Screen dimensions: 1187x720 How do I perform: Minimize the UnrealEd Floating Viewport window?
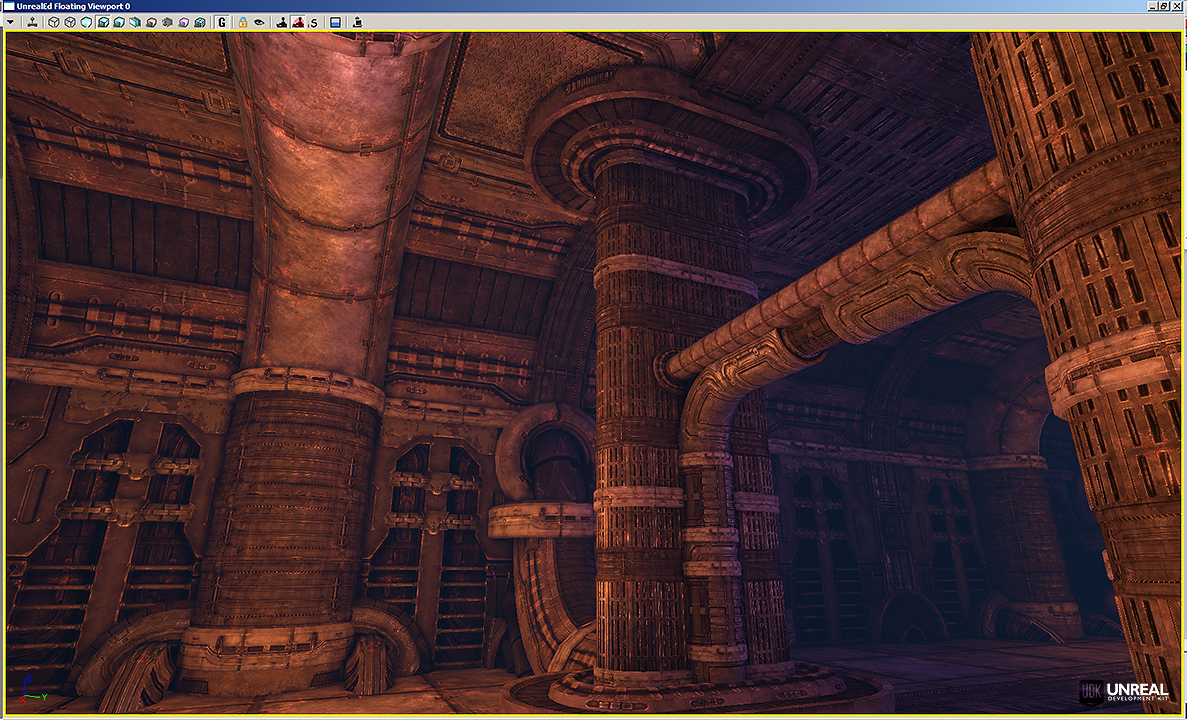pyautogui.click(x=1152, y=6)
